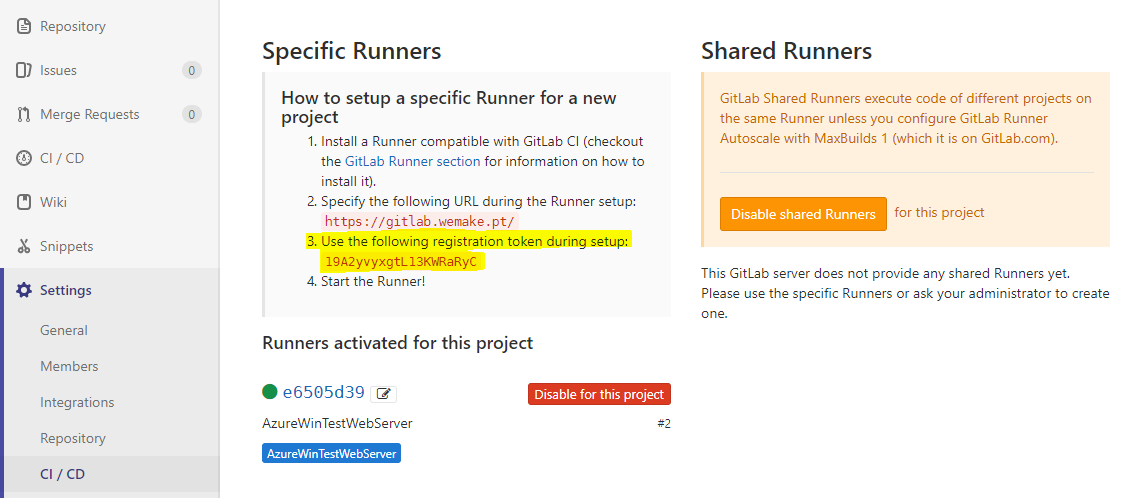The height and width of the screenshot is (498, 1142).
Task: Click the green runner status indicator
Action: (x=270, y=393)
